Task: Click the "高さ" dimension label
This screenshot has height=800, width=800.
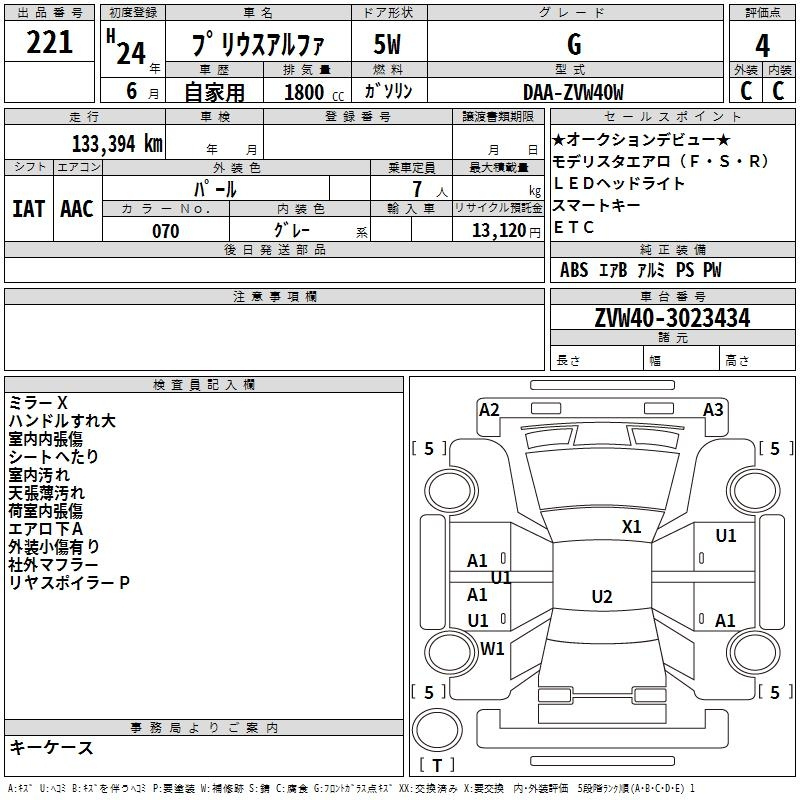Action: [737, 361]
